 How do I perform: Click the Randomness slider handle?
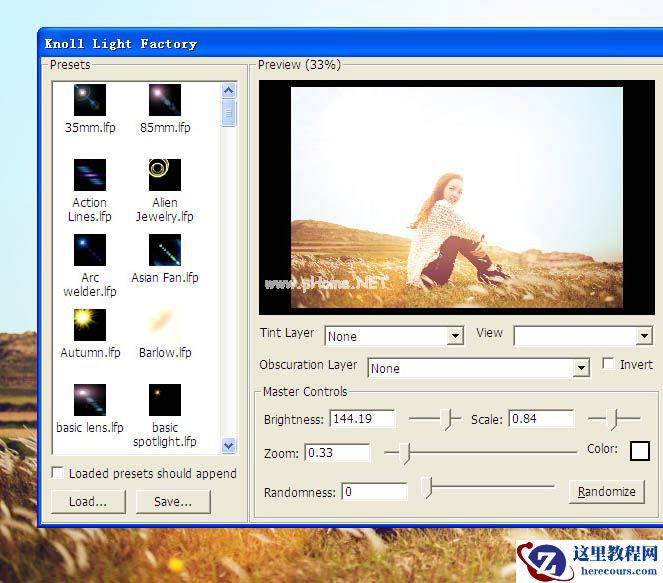tap(427, 487)
